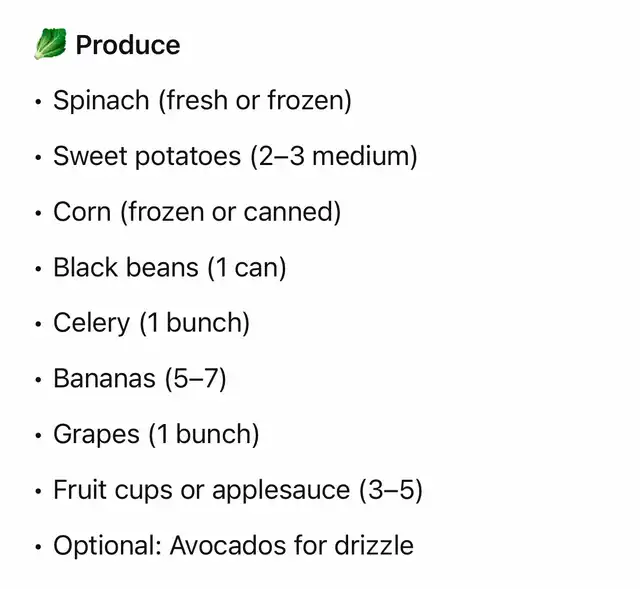
Task: Select the Grapes list item
Action: [x=156, y=435]
